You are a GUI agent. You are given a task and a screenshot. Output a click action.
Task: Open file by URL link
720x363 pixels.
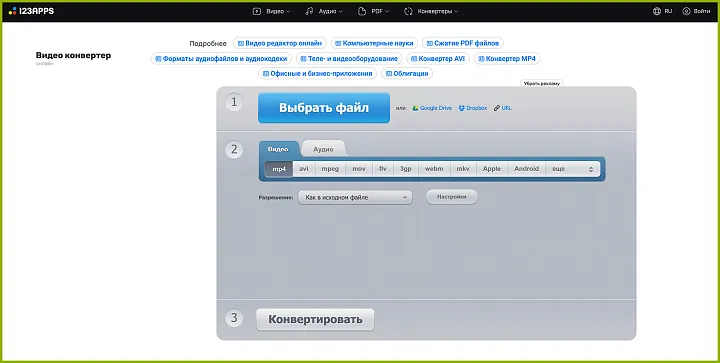pyautogui.click(x=506, y=108)
